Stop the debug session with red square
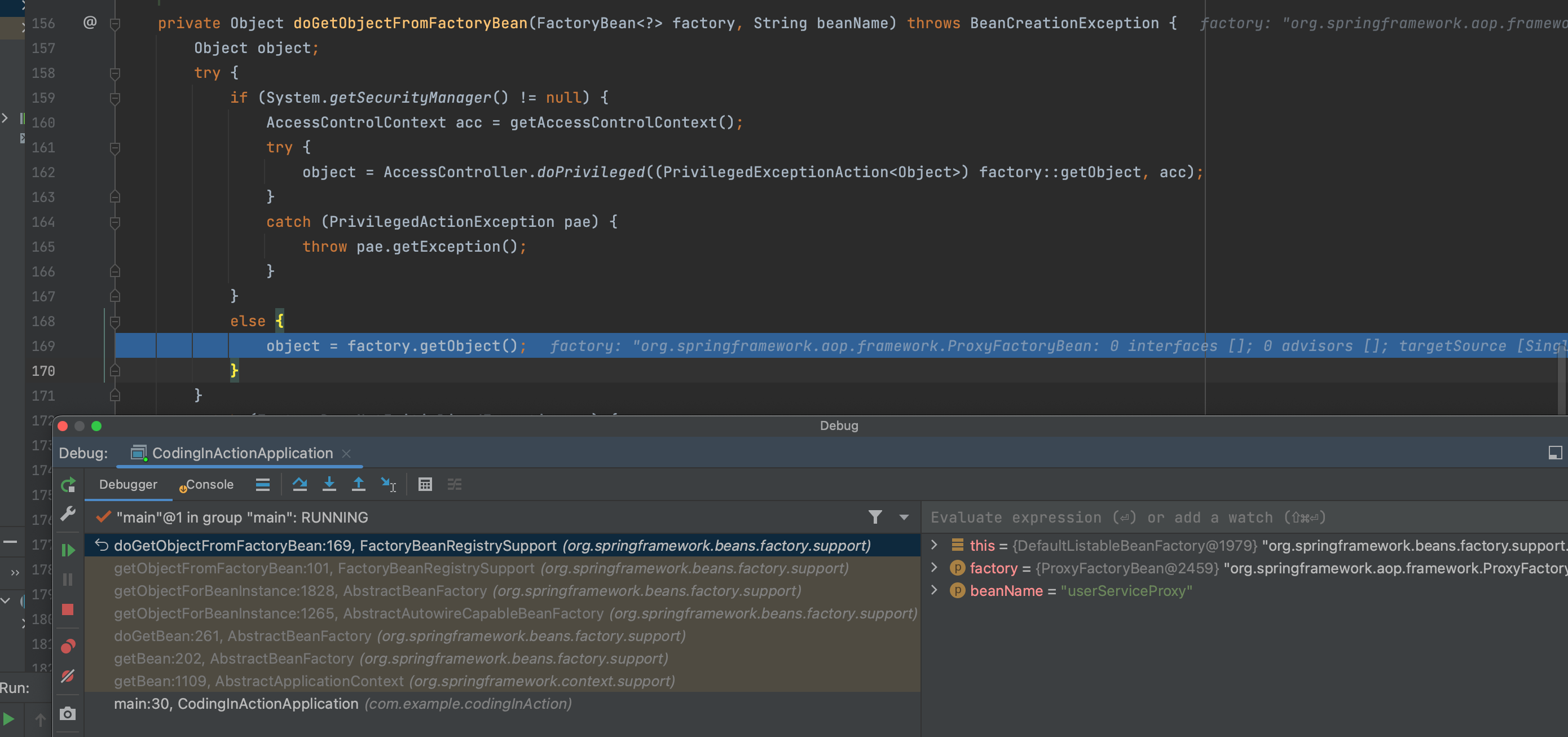 pos(68,609)
